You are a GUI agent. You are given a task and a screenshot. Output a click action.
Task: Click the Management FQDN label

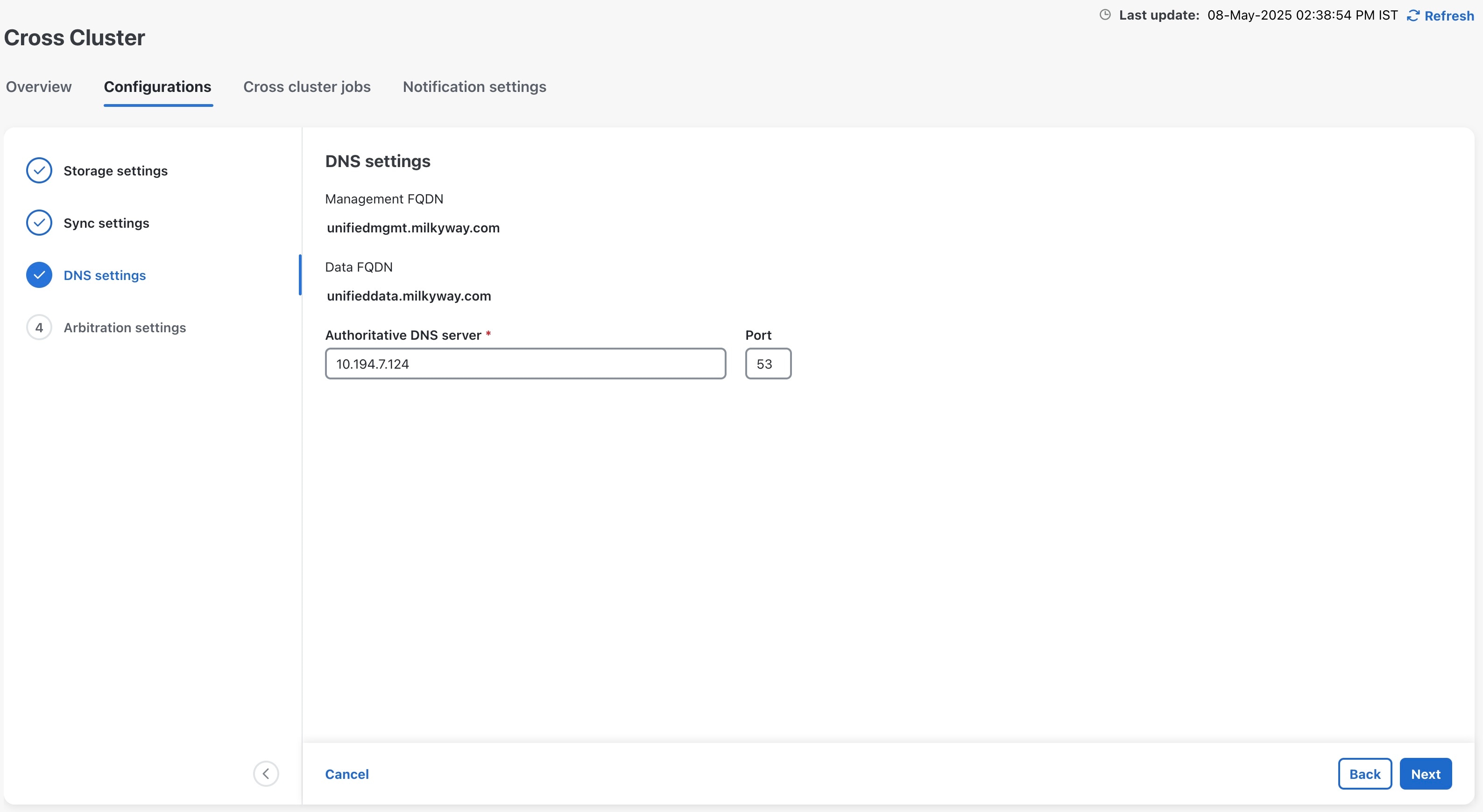(384, 199)
